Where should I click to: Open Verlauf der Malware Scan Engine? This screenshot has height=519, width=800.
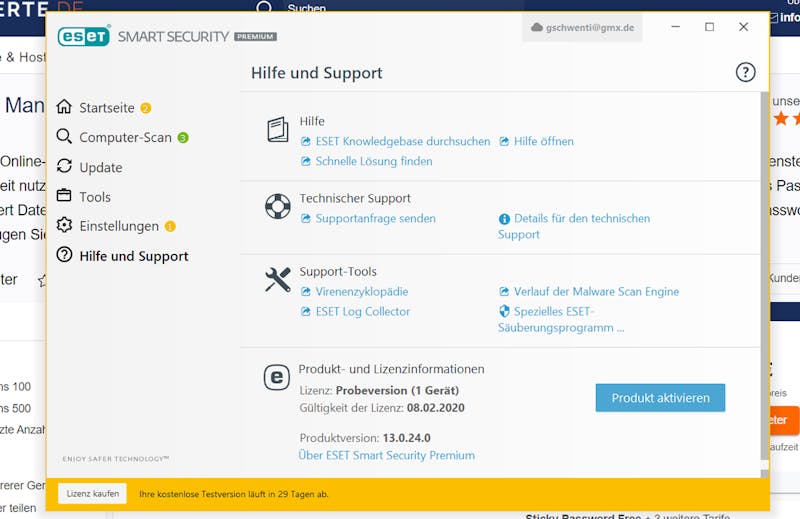pyautogui.click(x=596, y=292)
